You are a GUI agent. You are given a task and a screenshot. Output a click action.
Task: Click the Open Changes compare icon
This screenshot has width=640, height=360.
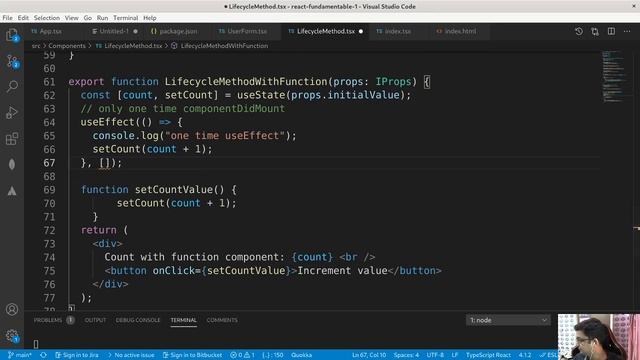[x=595, y=31]
